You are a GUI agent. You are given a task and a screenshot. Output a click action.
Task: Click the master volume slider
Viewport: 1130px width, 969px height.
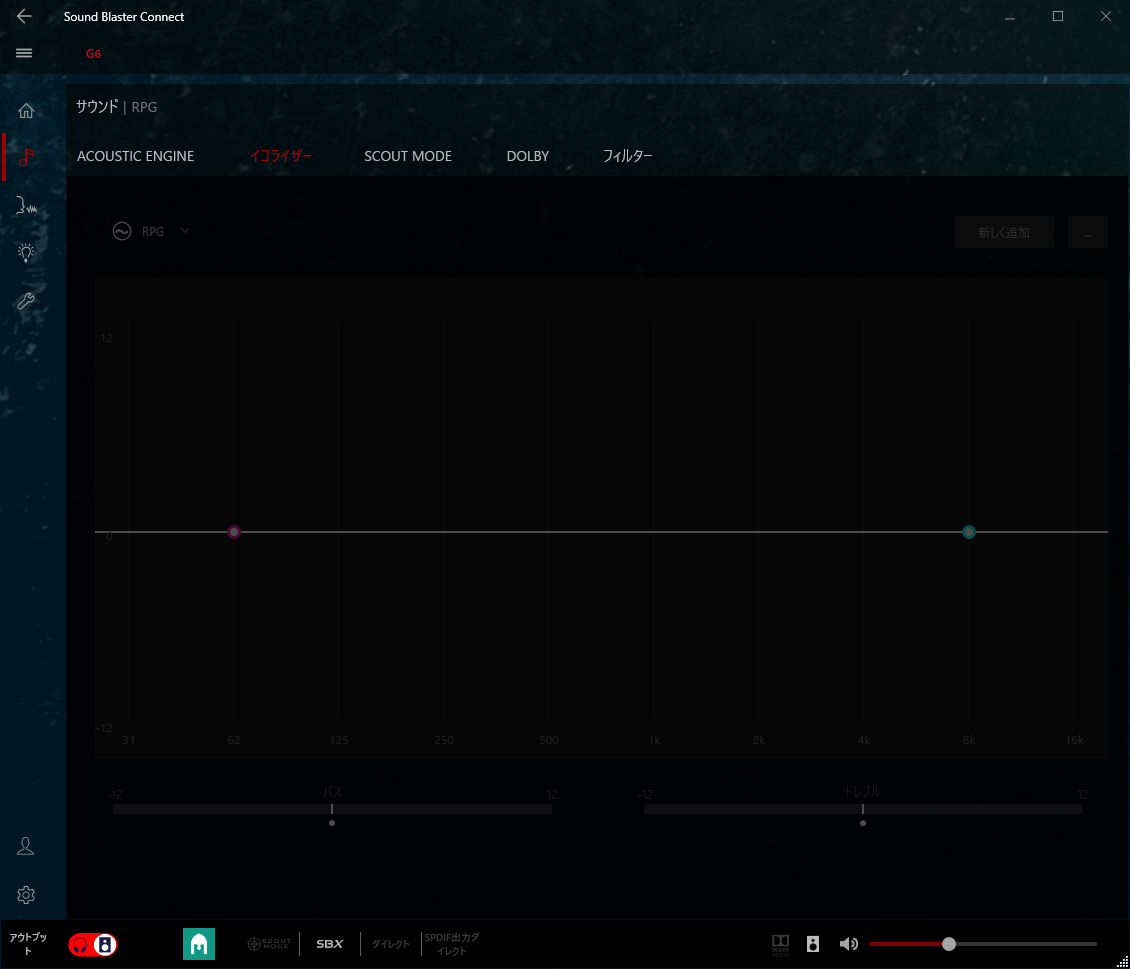point(983,944)
